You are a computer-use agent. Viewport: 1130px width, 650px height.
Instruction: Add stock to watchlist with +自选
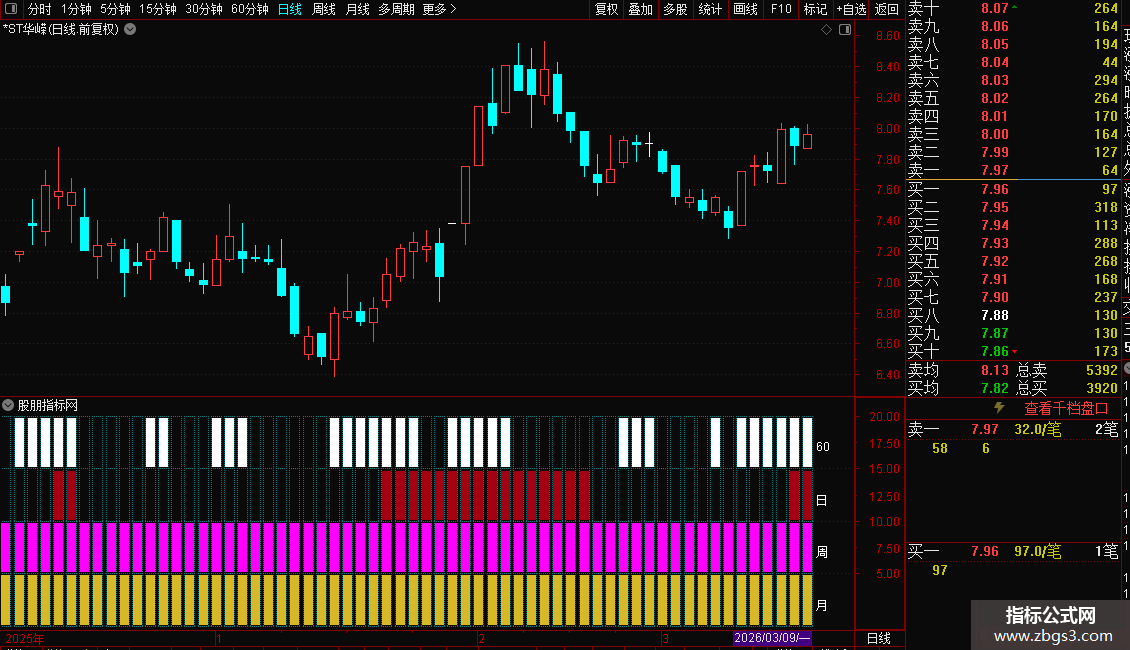tap(852, 9)
